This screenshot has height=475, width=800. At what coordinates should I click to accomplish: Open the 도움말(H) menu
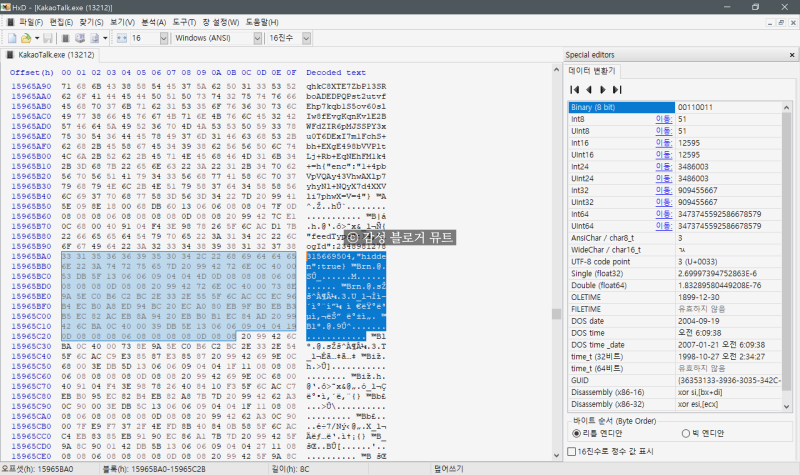pos(262,22)
